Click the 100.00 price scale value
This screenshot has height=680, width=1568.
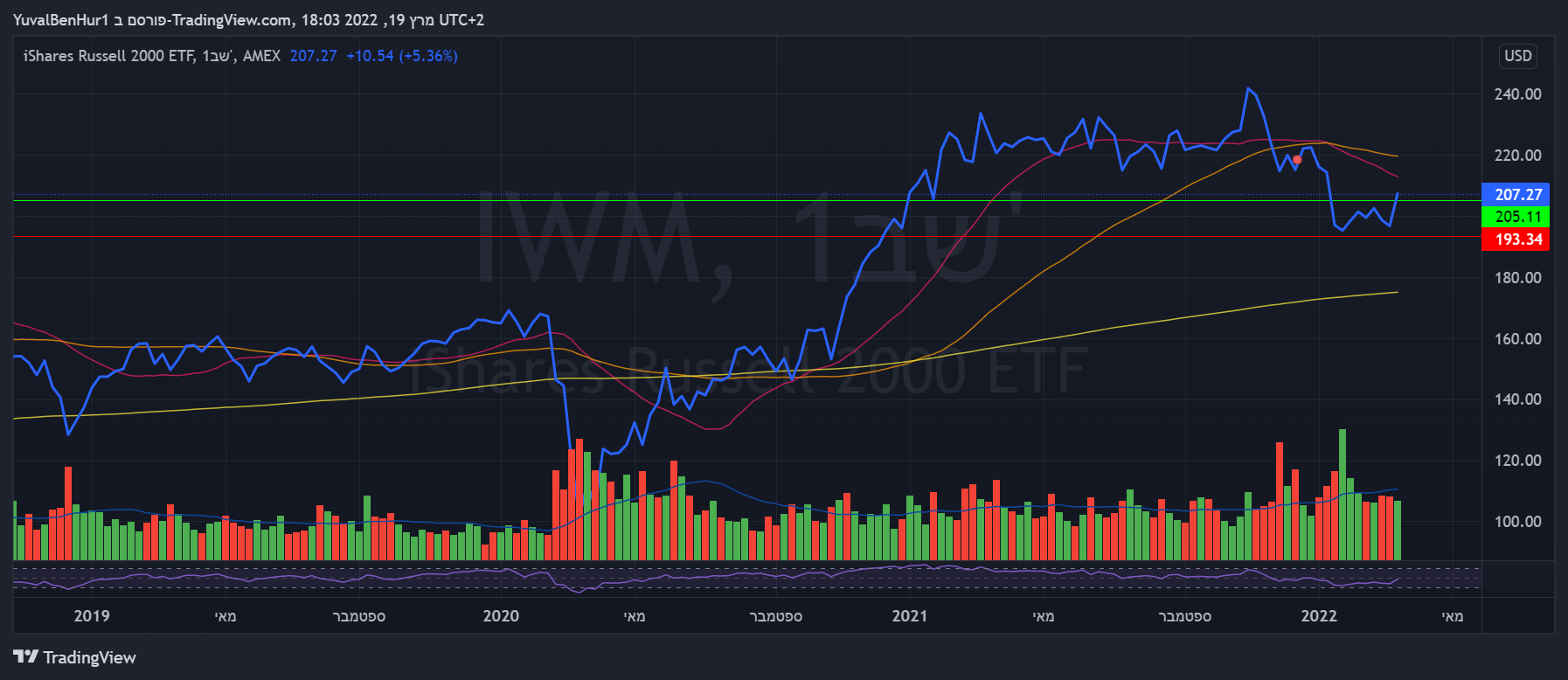[x=1518, y=522]
